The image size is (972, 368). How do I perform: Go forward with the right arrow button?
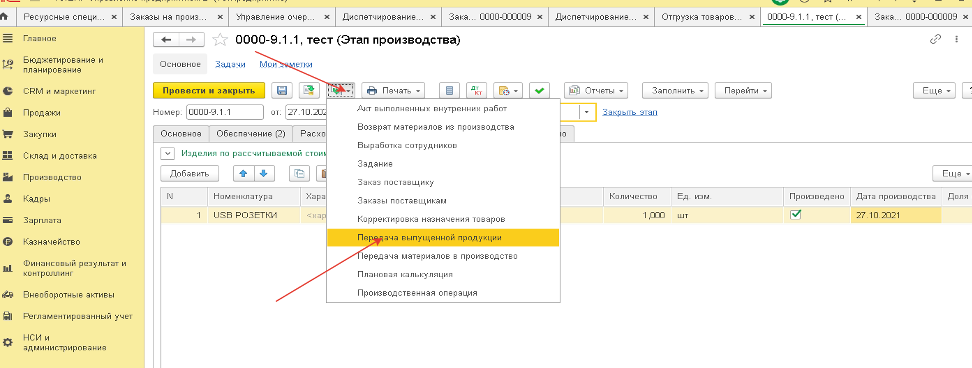pos(191,40)
